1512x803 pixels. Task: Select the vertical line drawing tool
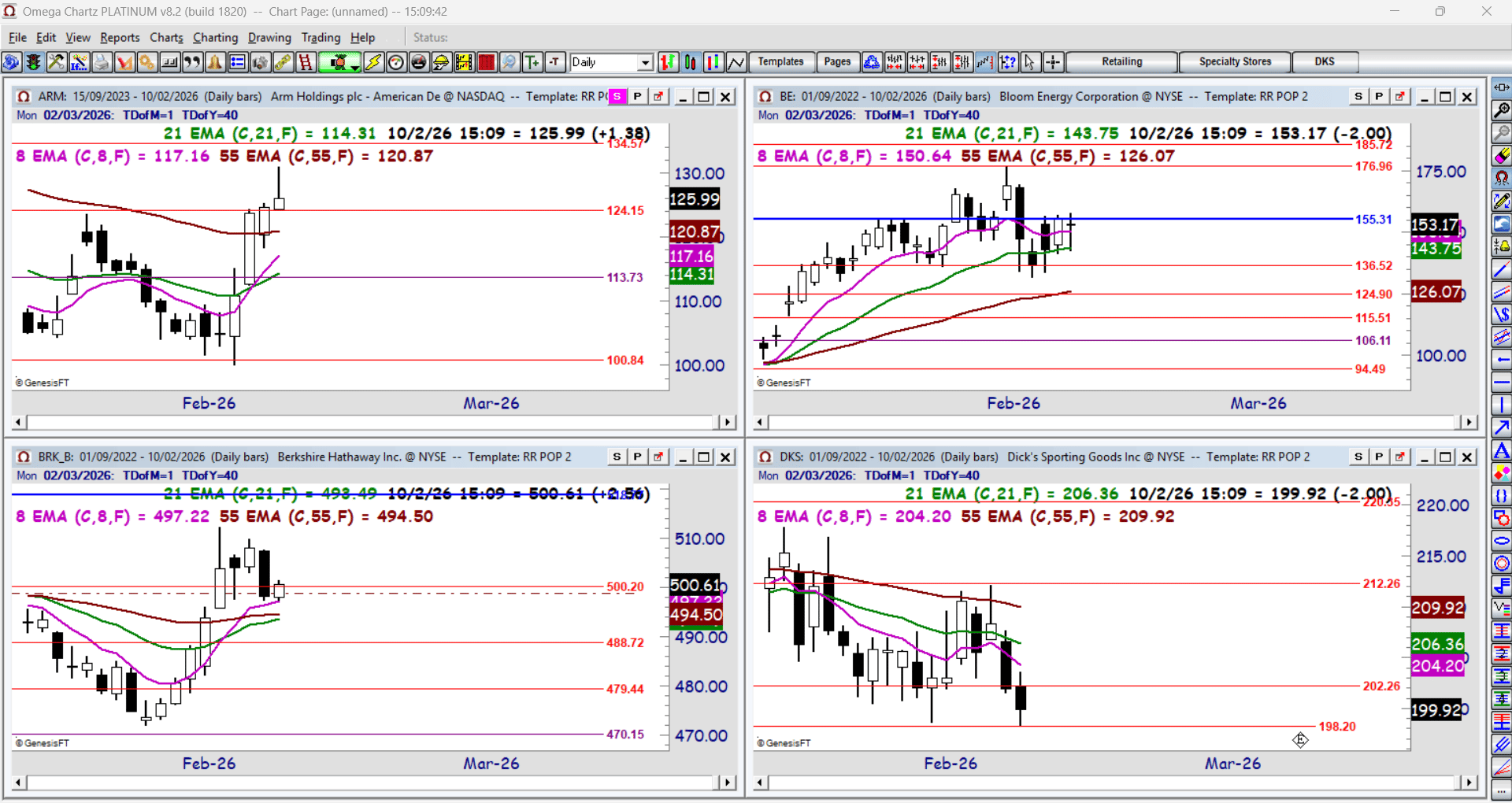pos(1502,405)
